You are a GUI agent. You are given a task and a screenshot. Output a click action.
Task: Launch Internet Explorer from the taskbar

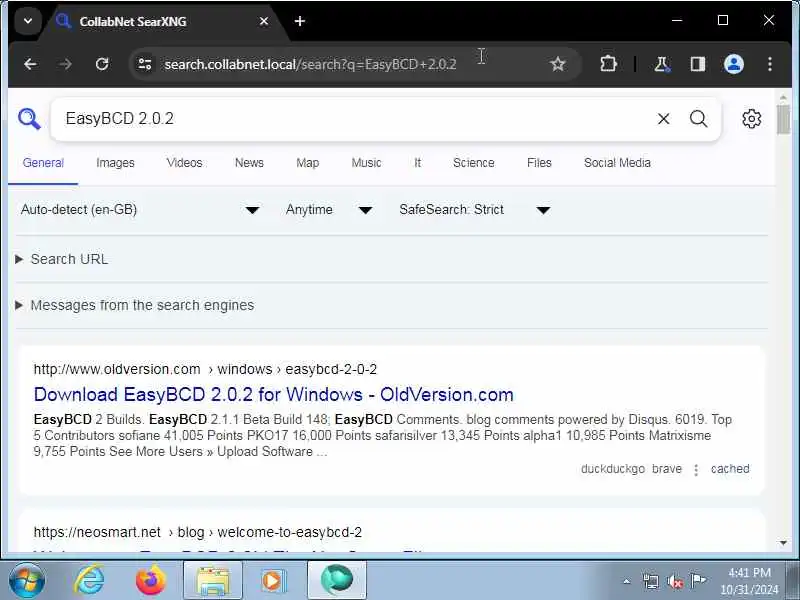coord(90,581)
